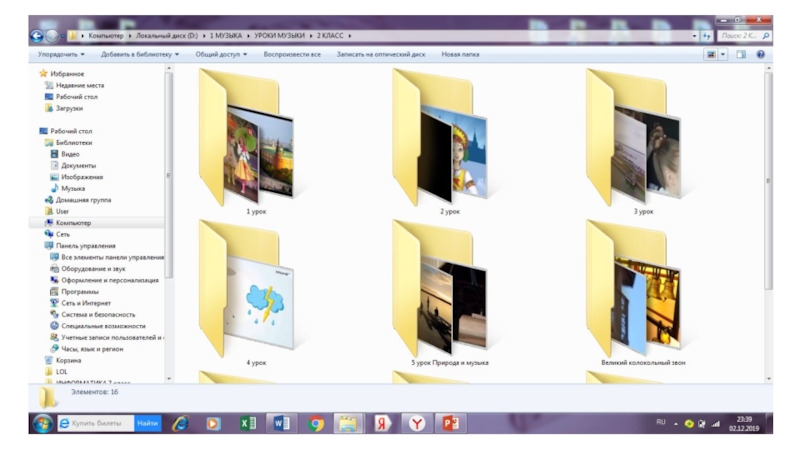Launch Excel from the taskbar
The width and height of the screenshot is (800, 450).
click(x=247, y=423)
